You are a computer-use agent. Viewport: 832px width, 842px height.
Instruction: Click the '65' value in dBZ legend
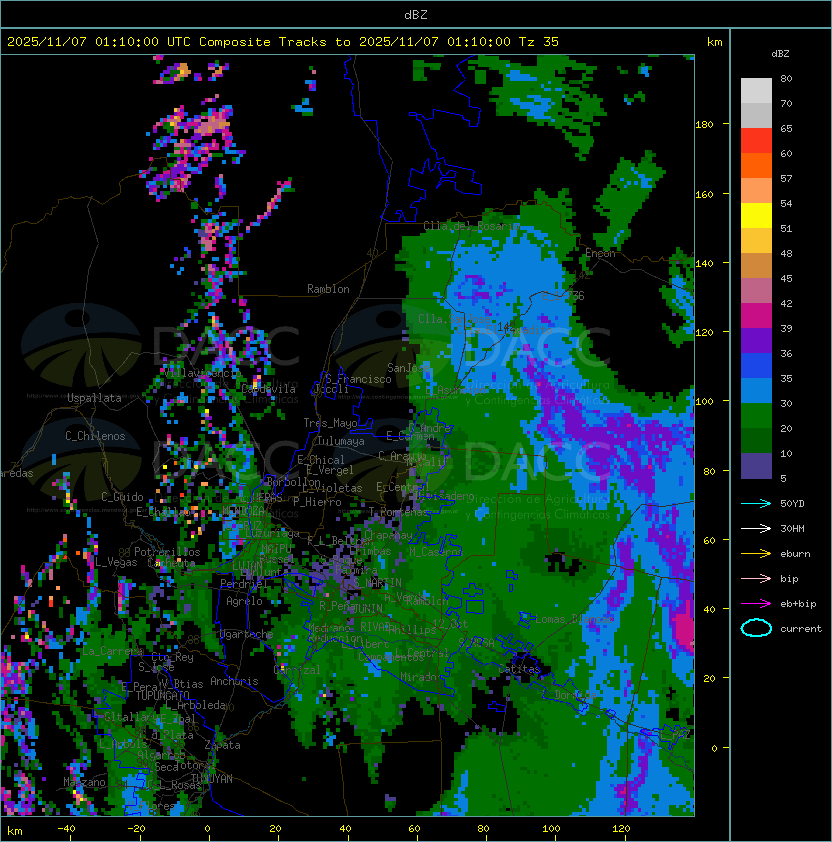tap(786, 129)
